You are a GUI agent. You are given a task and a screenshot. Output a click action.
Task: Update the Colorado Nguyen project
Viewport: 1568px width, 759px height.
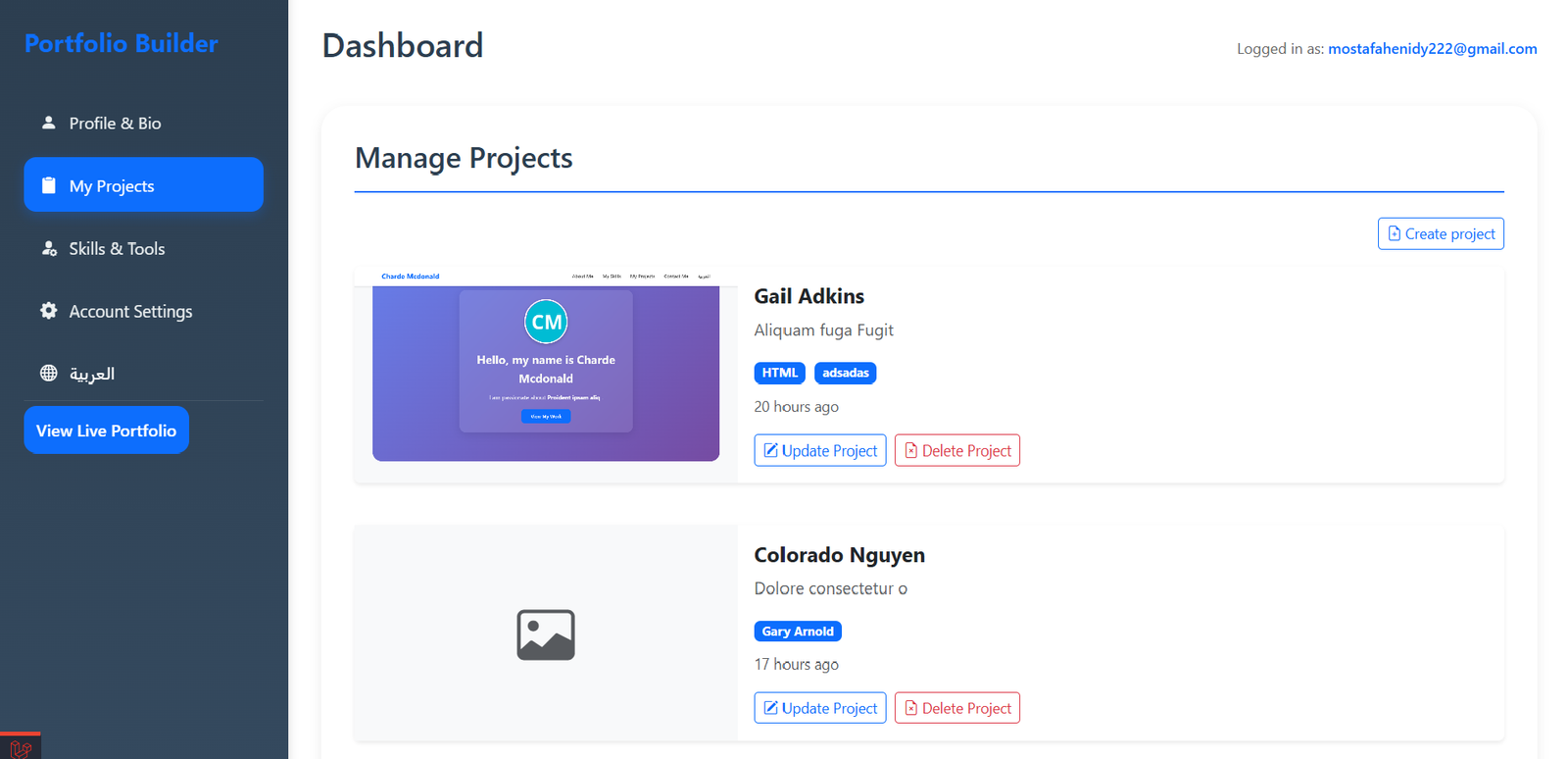[x=819, y=708]
